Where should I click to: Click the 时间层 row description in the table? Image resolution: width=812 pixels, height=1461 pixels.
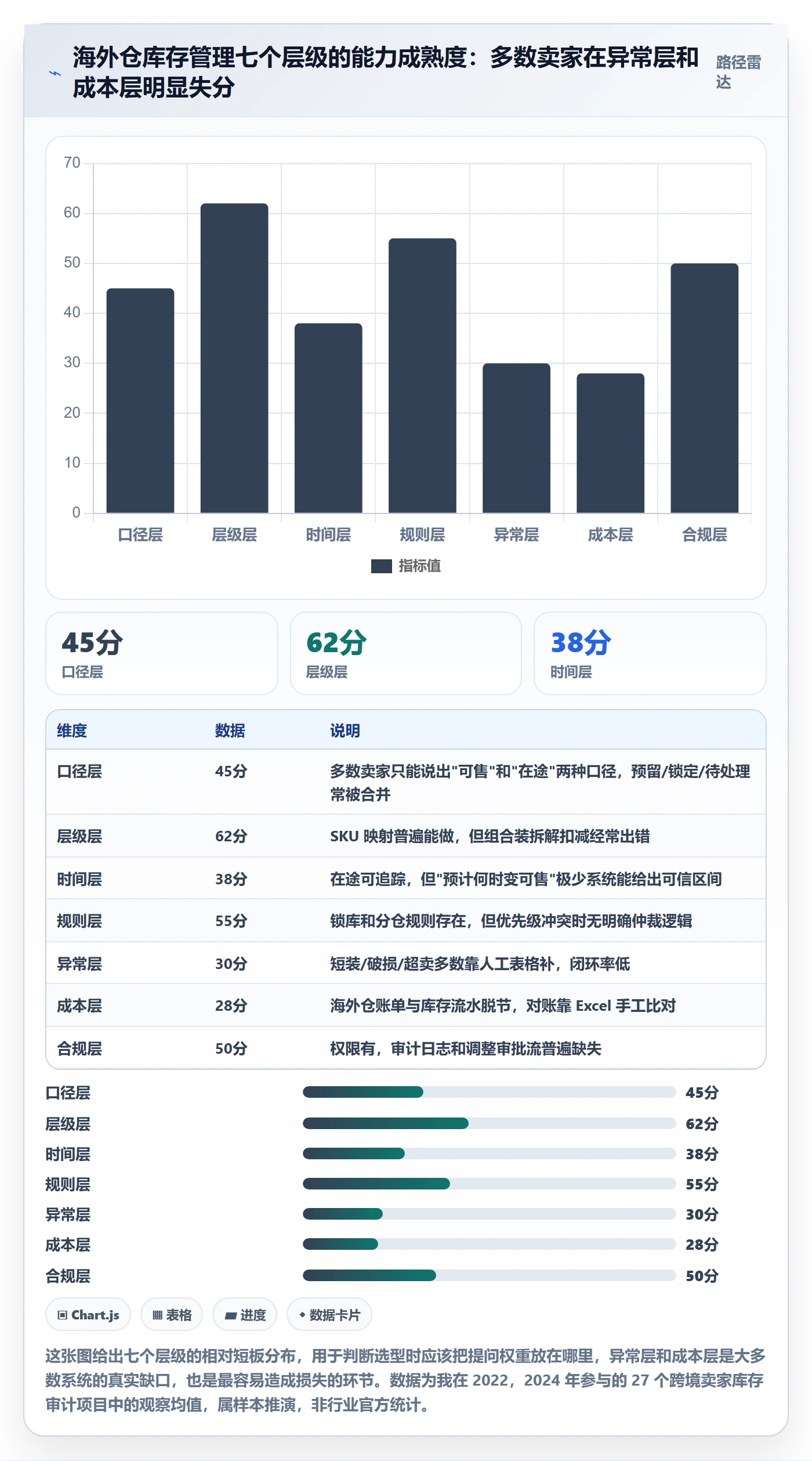click(x=526, y=879)
